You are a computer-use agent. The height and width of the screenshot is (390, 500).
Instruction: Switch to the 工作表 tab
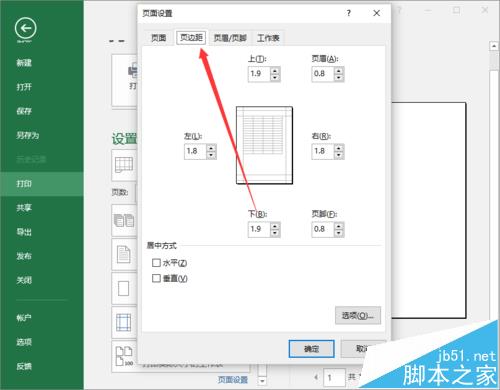pos(268,38)
